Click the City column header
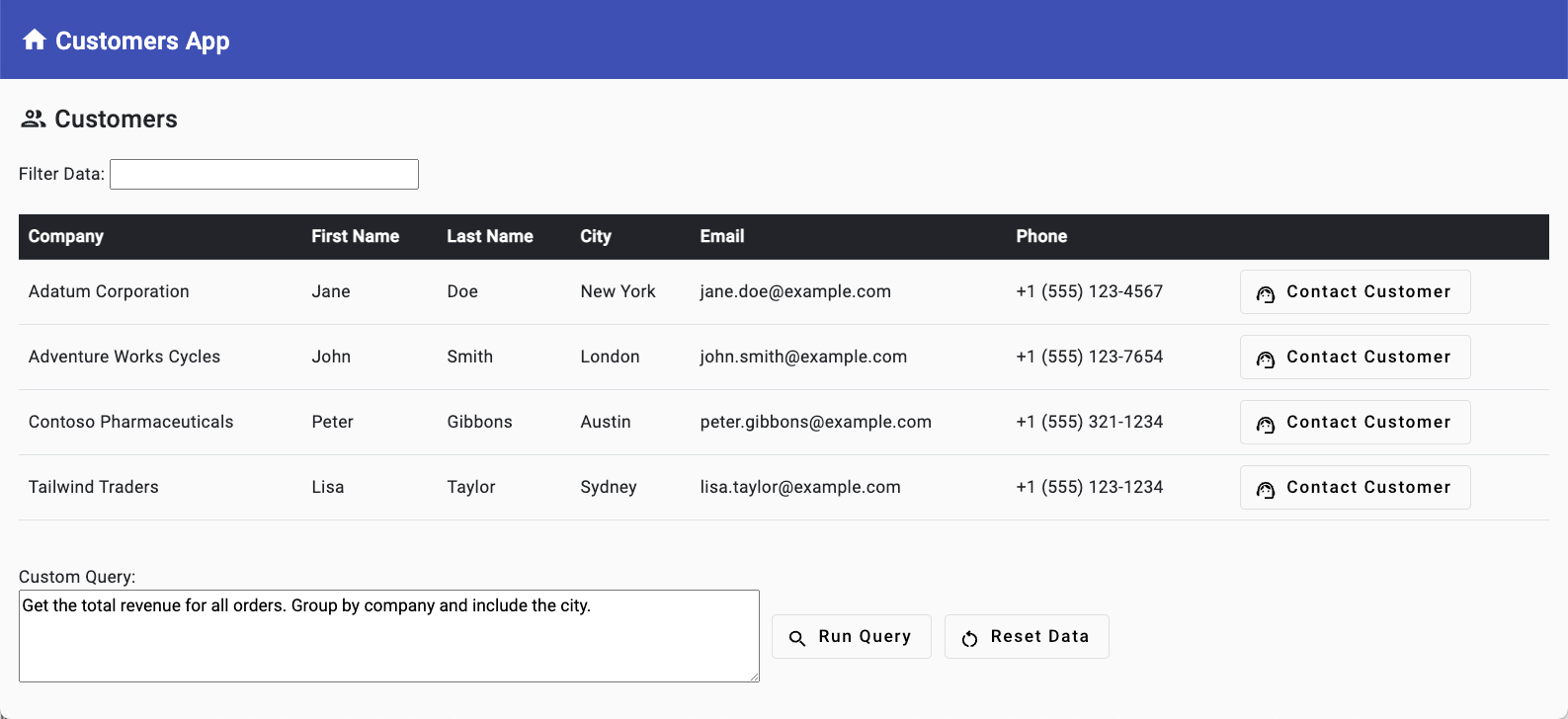 596,236
